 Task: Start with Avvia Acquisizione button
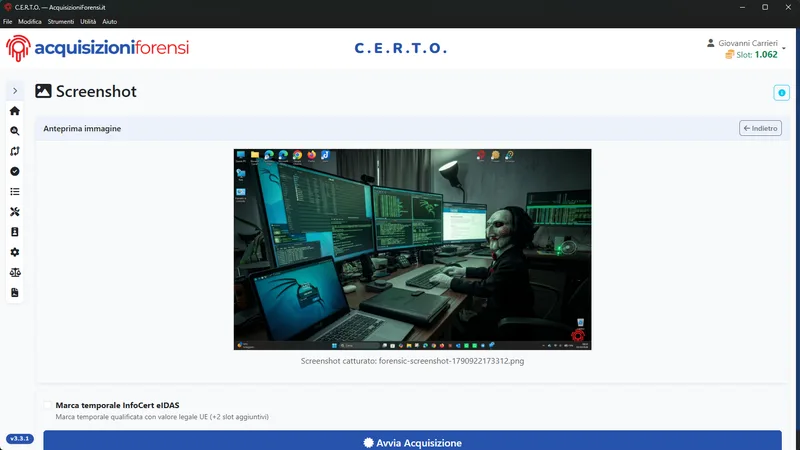[412, 440]
